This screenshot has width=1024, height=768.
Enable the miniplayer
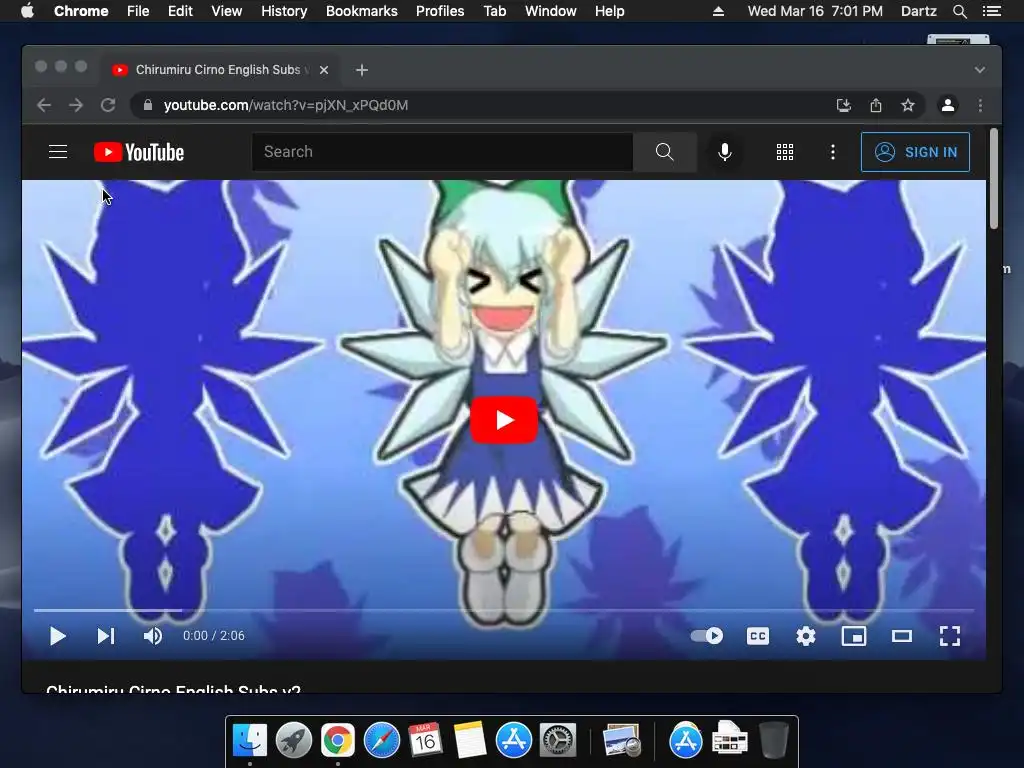pyautogui.click(x=854, y=636)
